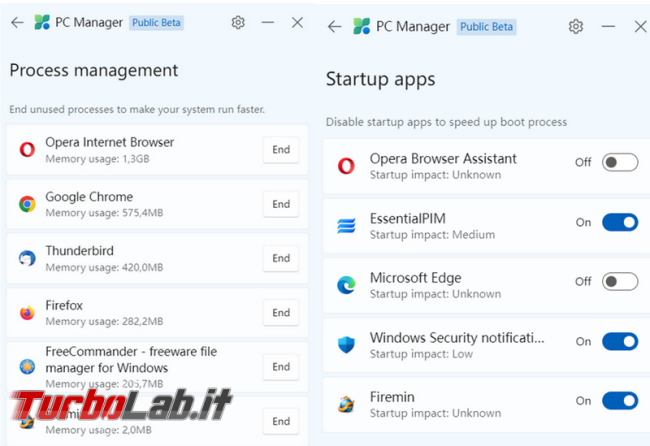Select 'Process management' heading
Image resolution: width=650 pixels, height=446 pixels.
94,70
